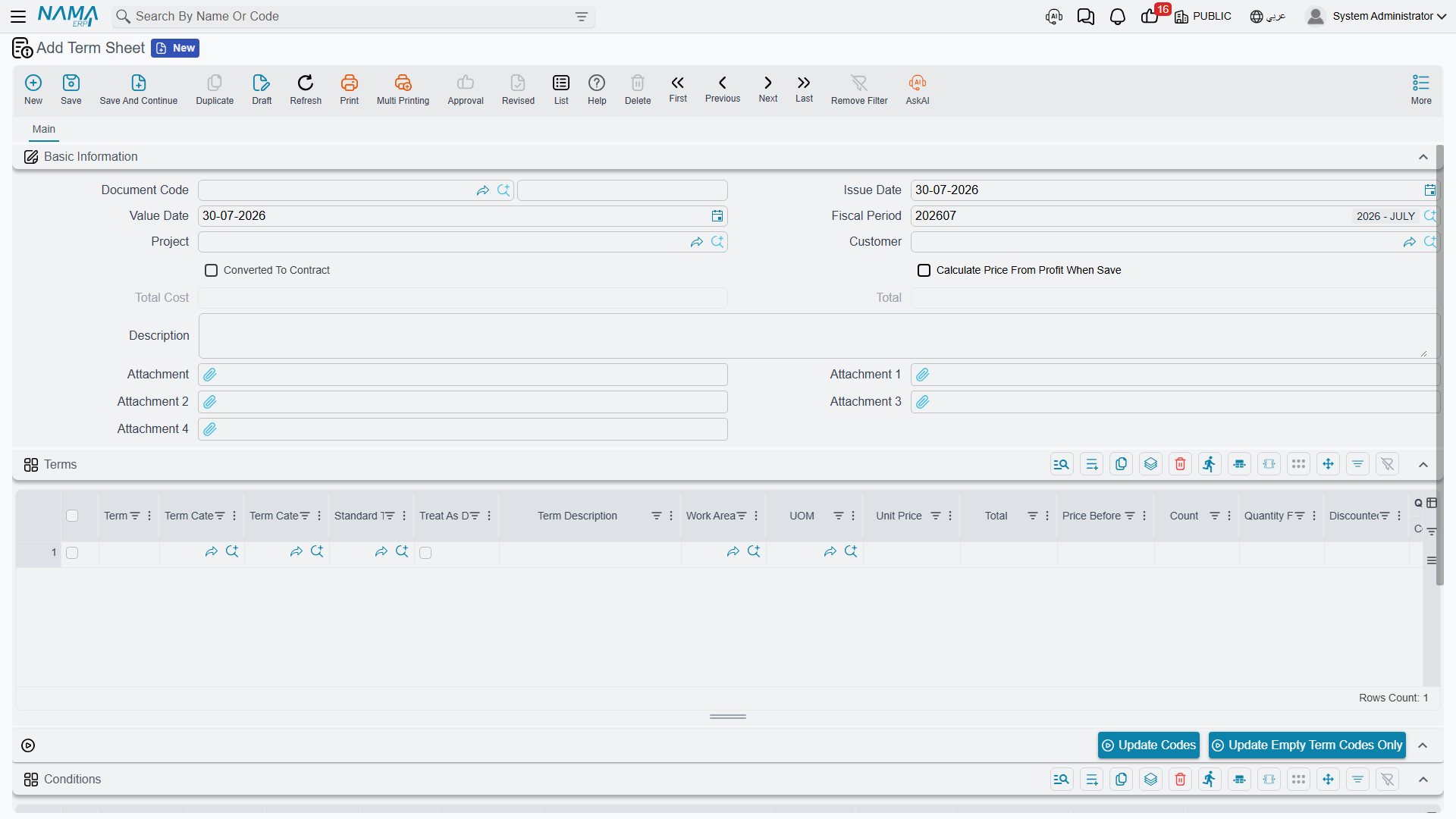The width and height of the screenshot is (1456, 819).
Task: Open the search filter options dropdown
Action: pos(582,17)
